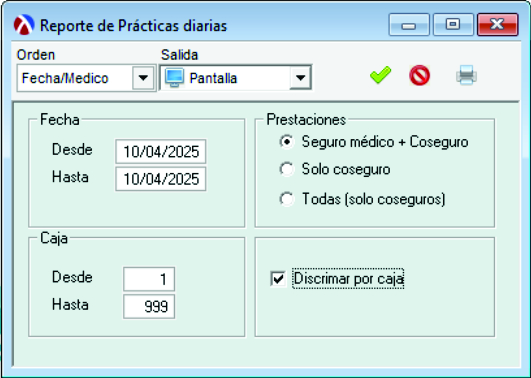Click the Fecha Desde date field

pyautogui.click(x=161, y=151)
